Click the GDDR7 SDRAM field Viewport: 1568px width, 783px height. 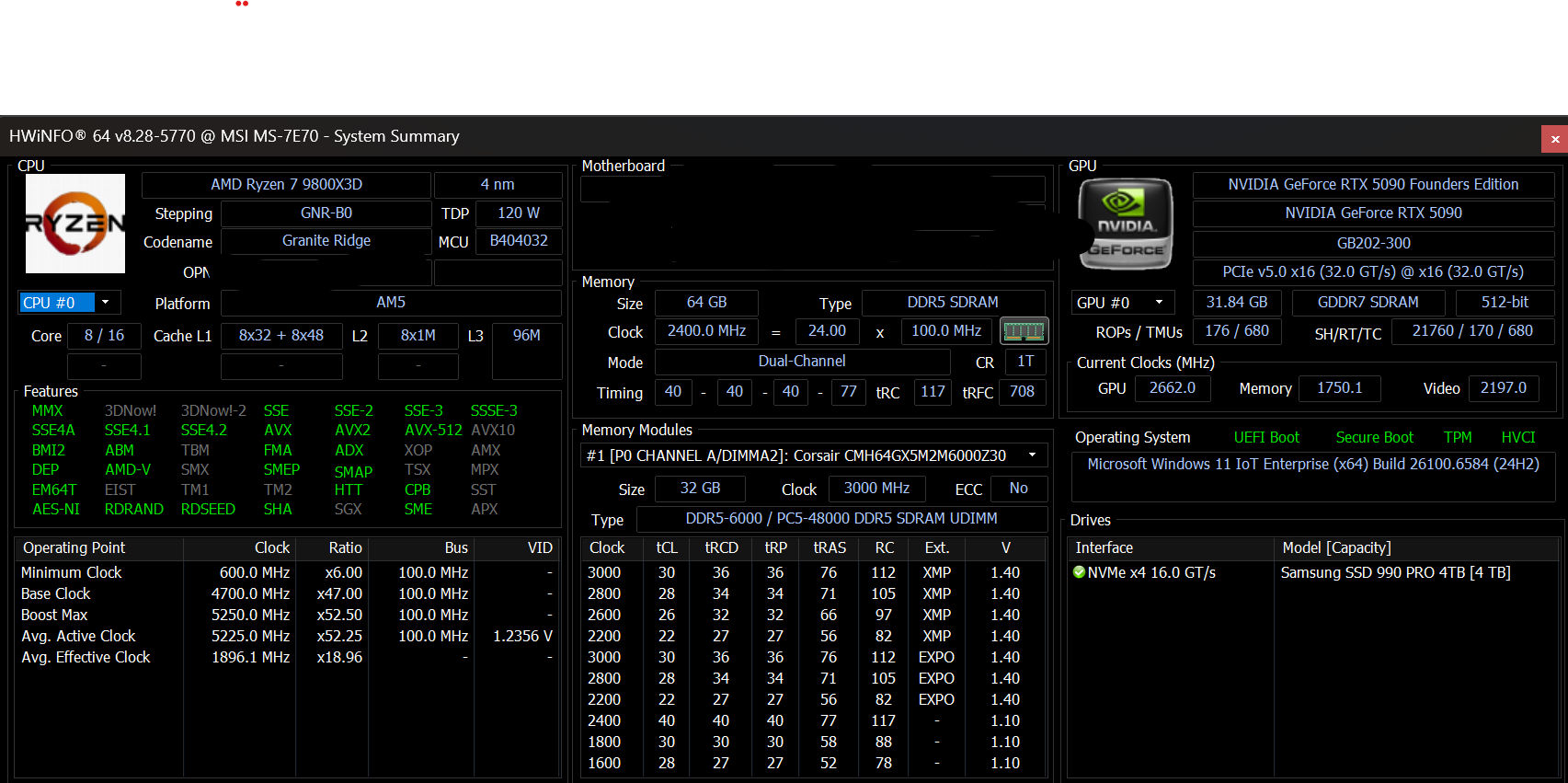point(1368,303)
